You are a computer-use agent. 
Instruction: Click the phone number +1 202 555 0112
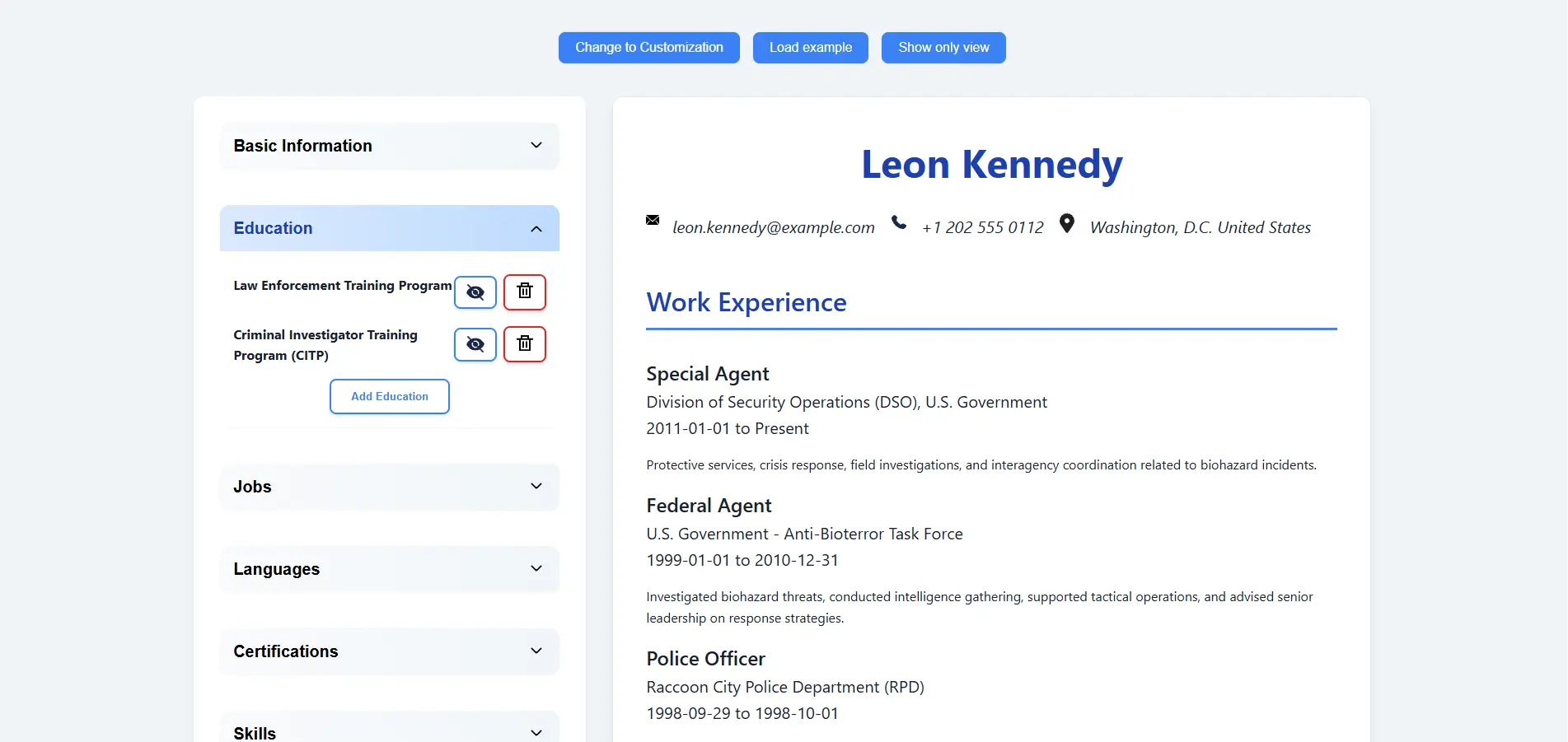coord(983,228)
